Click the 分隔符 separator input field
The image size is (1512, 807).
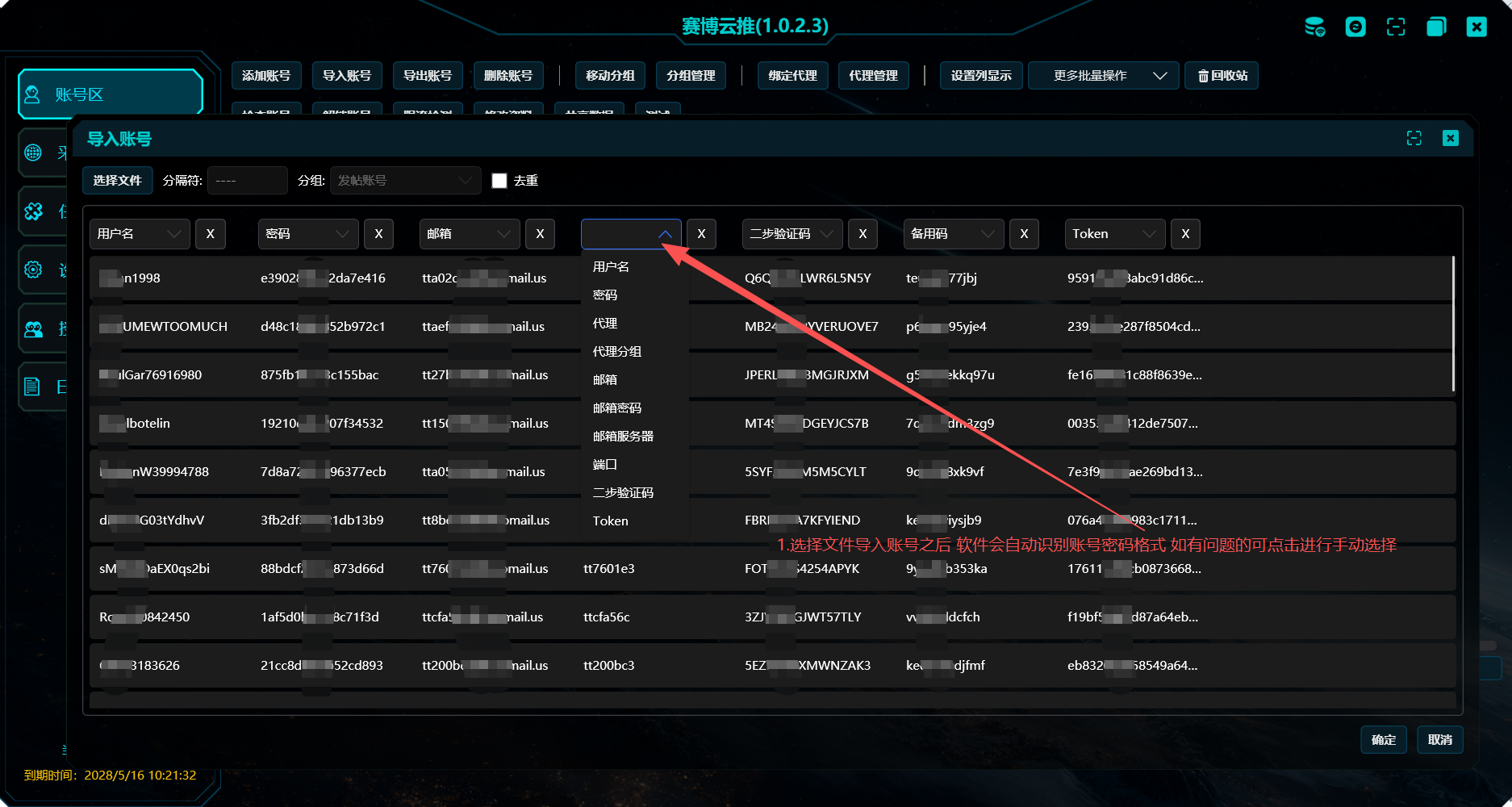pos(247,181)
